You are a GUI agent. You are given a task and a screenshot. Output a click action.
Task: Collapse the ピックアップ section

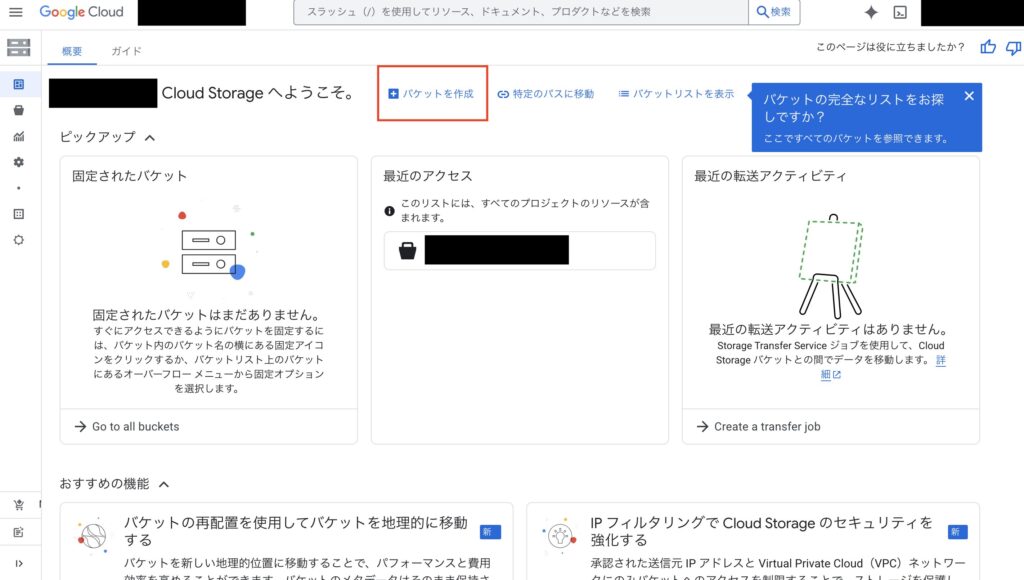pos(150,137)
